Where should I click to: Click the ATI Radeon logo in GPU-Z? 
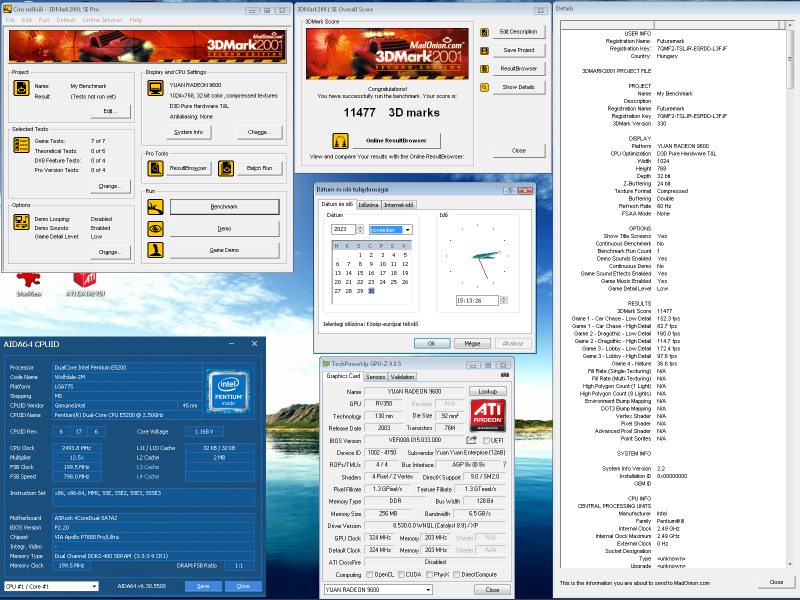pos(487,415)
